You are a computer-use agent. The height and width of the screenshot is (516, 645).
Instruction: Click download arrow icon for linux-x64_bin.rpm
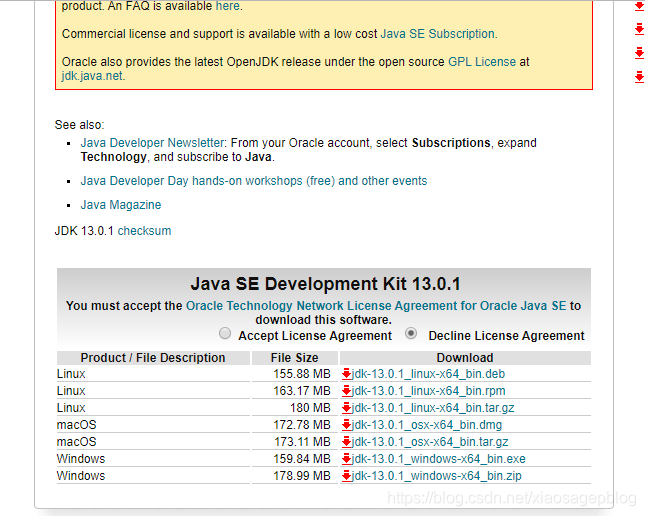pos(346,391)
